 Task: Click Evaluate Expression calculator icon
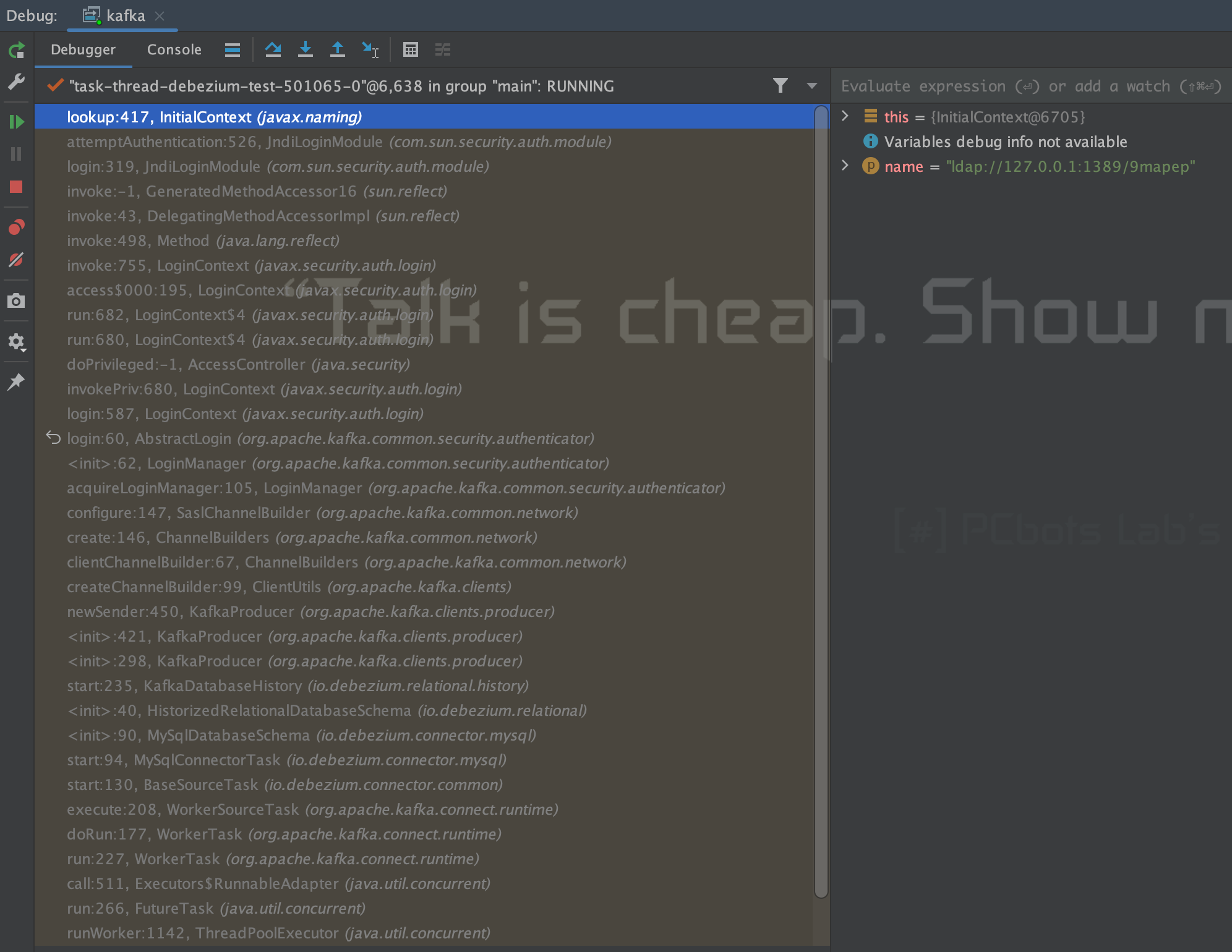tap(411, 50)
